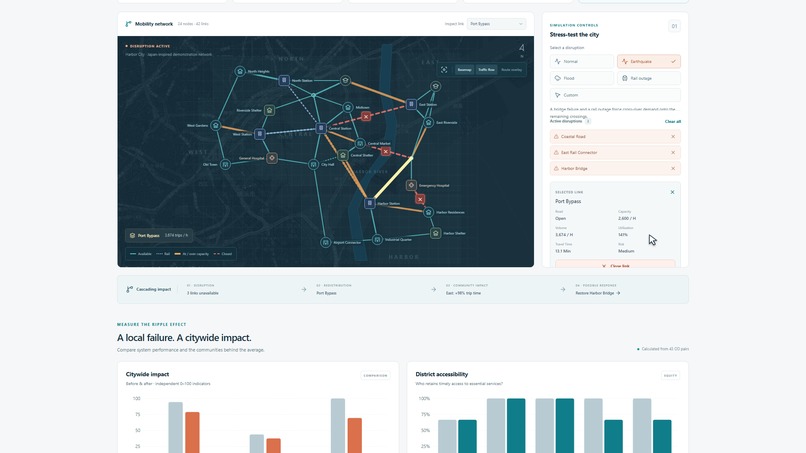This screenshot has width=806, height=453.
Task: Click the 'Coastal Road' disruption row label
Action: coord(573,137)
